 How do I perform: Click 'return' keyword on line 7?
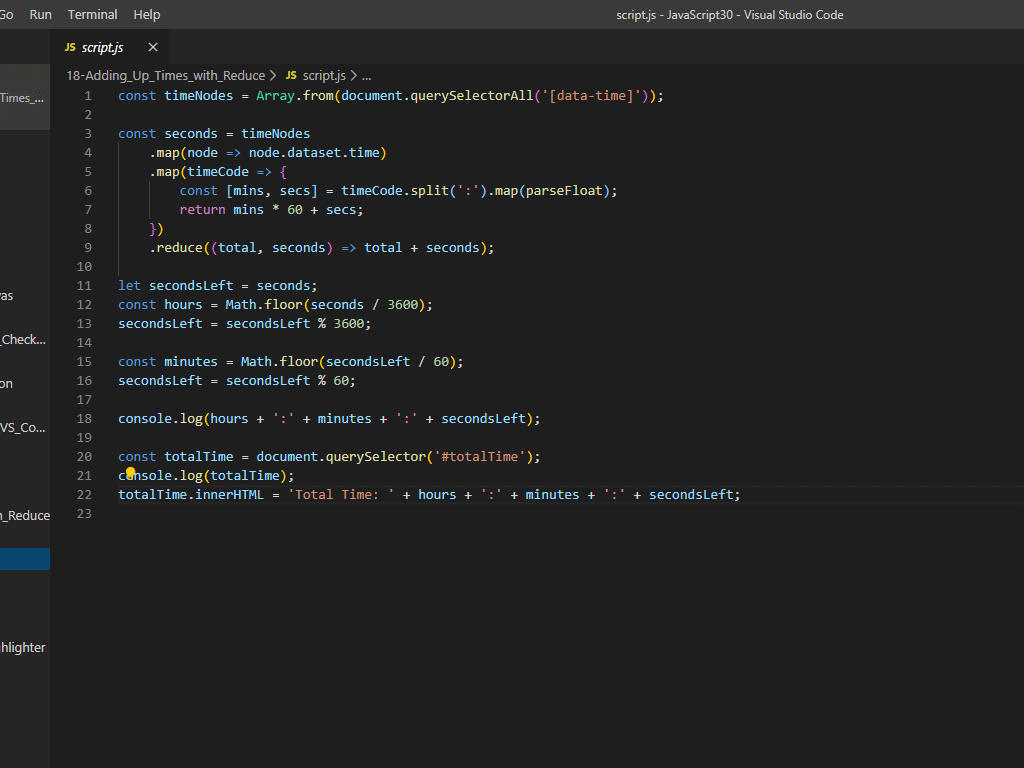(202, 210)
